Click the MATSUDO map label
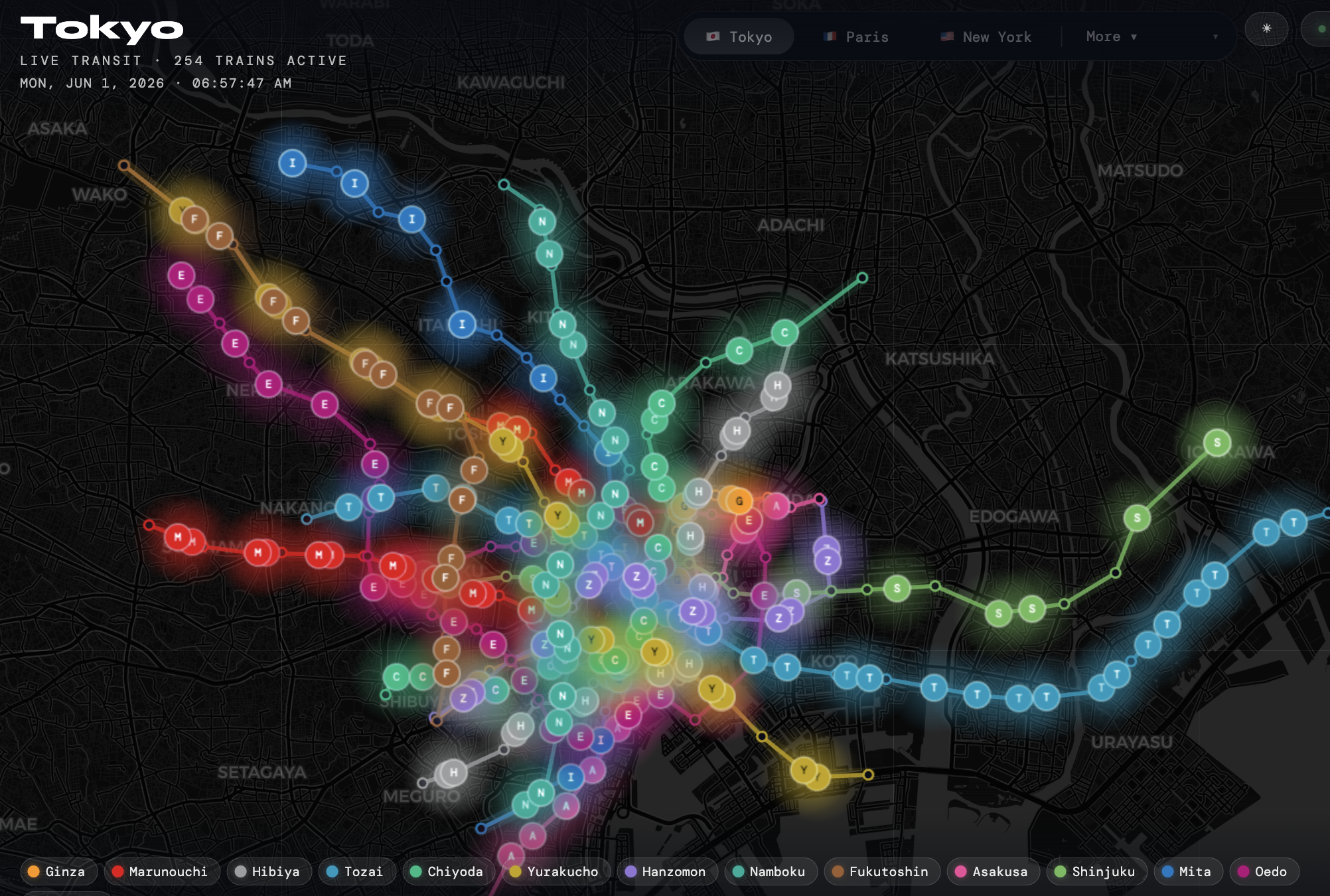 [x=1140, y=171]
